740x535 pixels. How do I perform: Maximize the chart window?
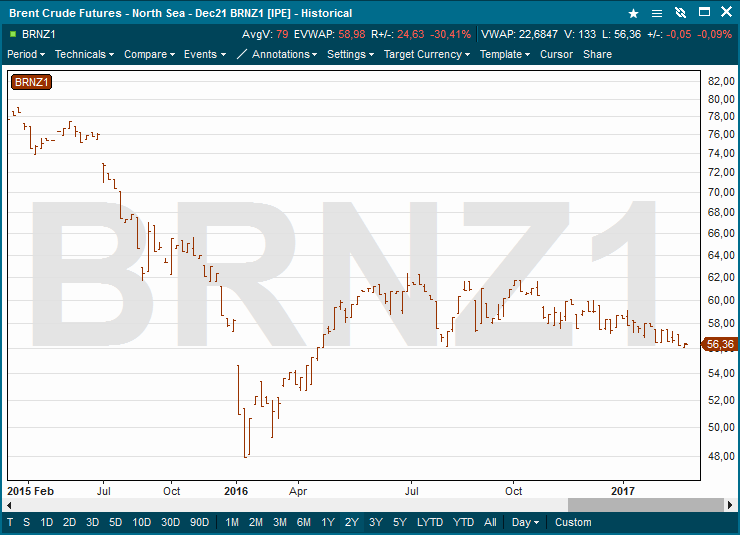coord(704,12)
